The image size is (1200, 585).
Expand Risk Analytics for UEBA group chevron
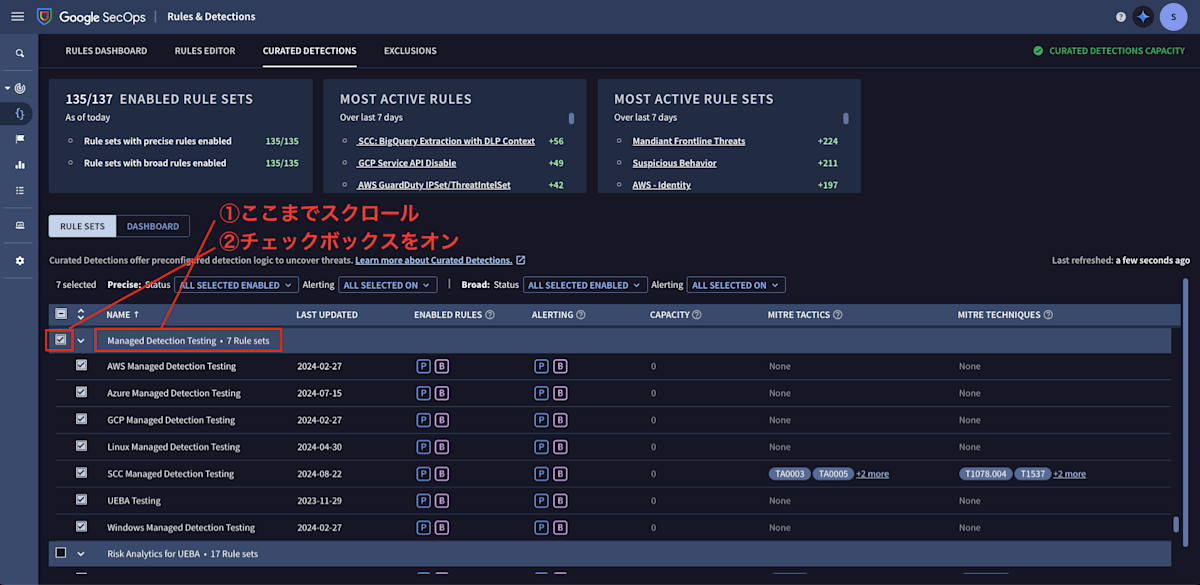pyautogui.click(x=81, y=553)
